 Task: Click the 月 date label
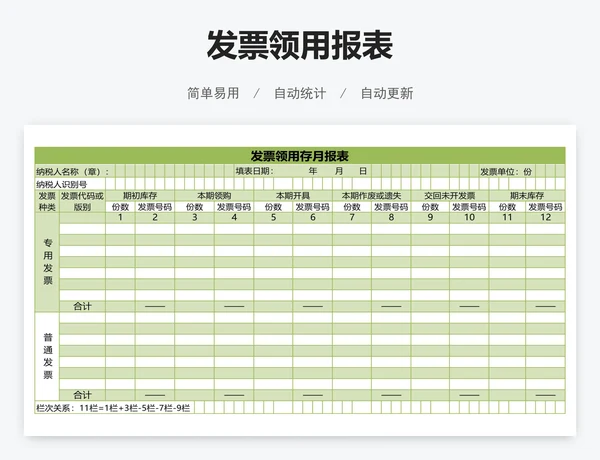pos(339,171)
